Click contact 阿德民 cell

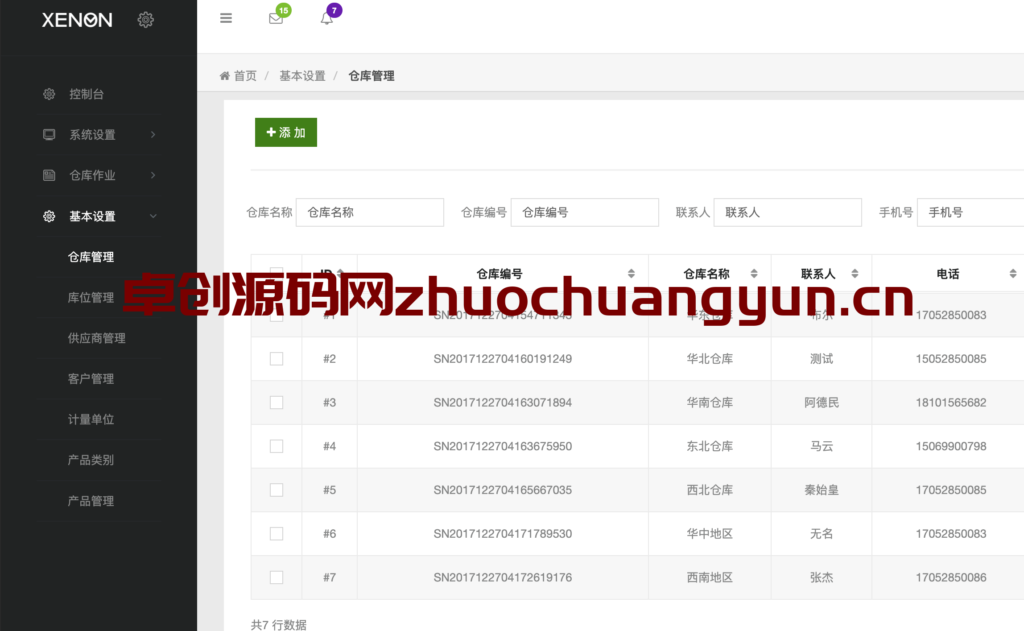822,402
